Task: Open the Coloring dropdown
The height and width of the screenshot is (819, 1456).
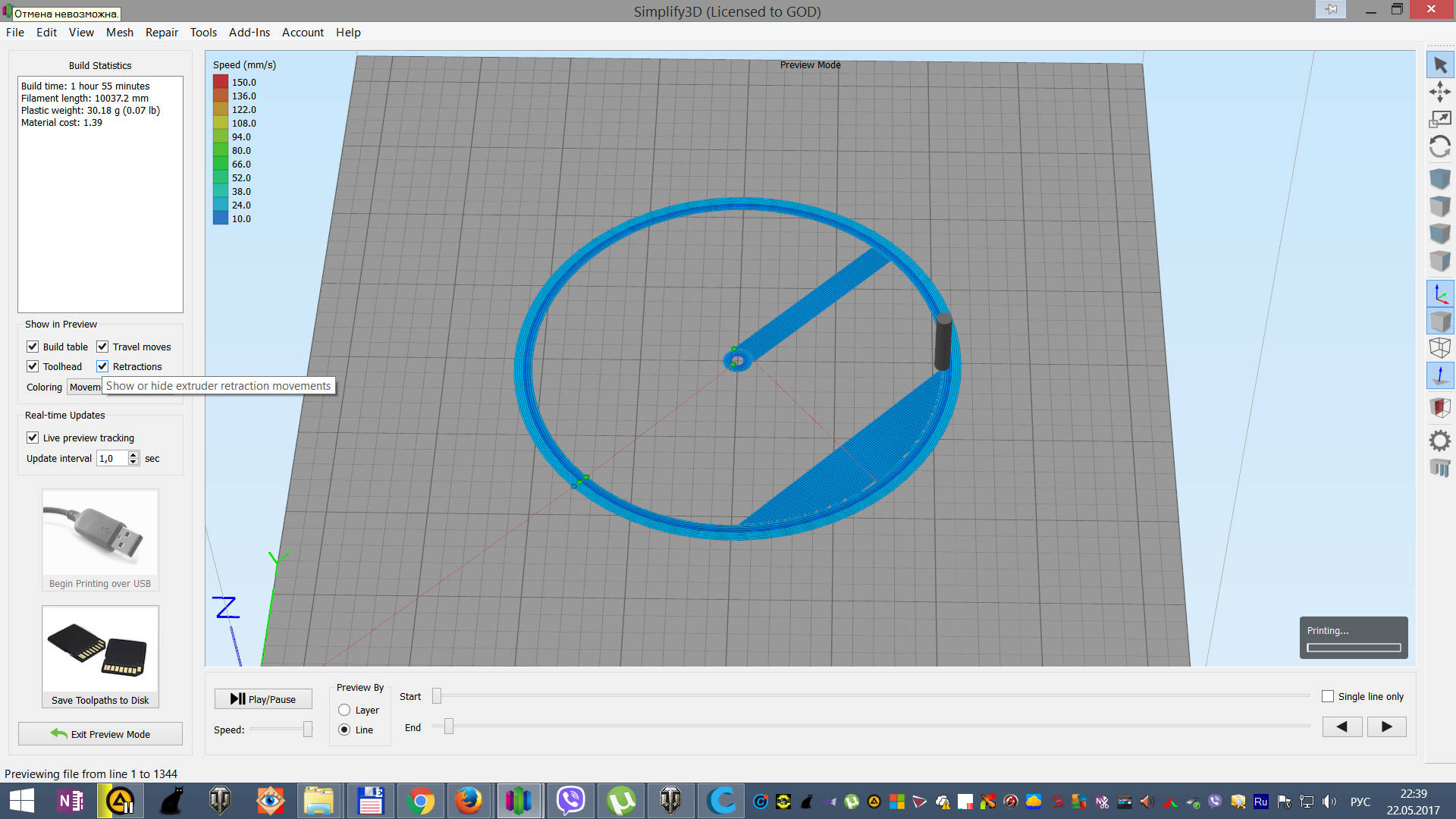Action: (85, 388)
